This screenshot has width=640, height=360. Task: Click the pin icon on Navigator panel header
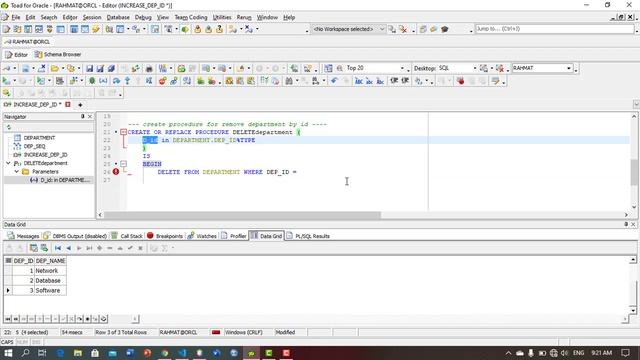[82, 116]
